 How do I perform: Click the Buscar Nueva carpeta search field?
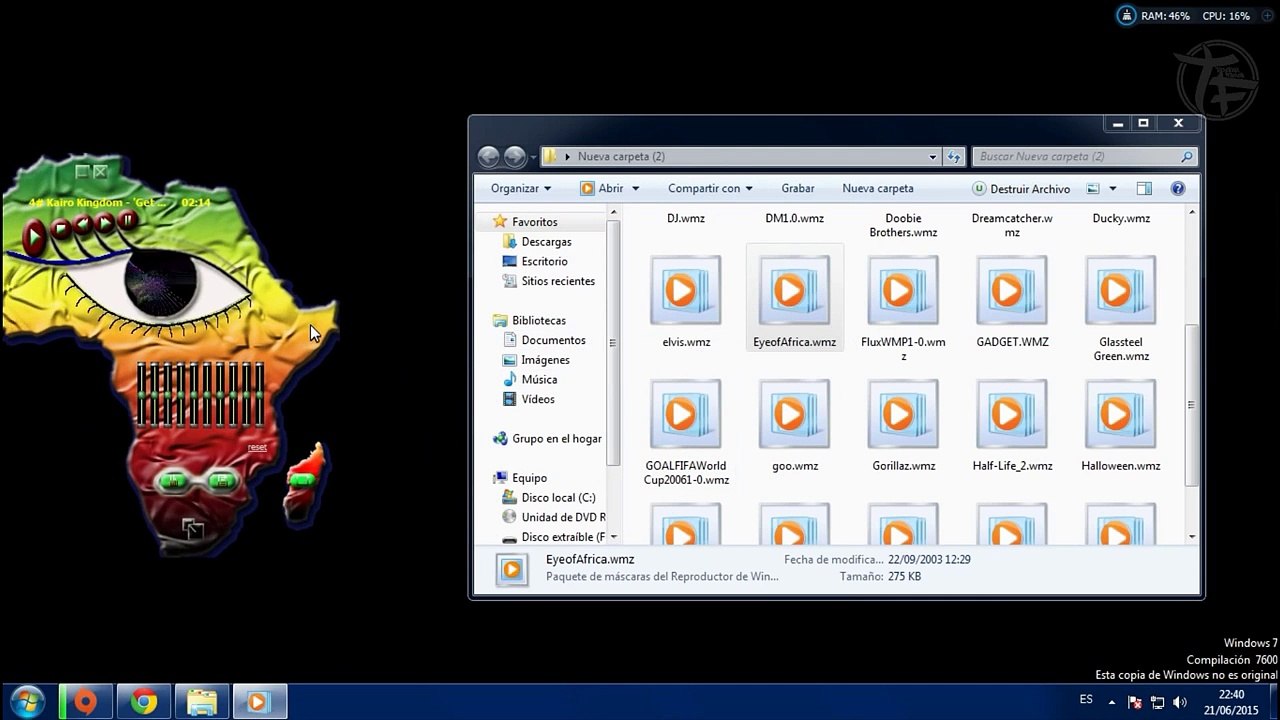pyautogui.click(x=1084, y=157)
